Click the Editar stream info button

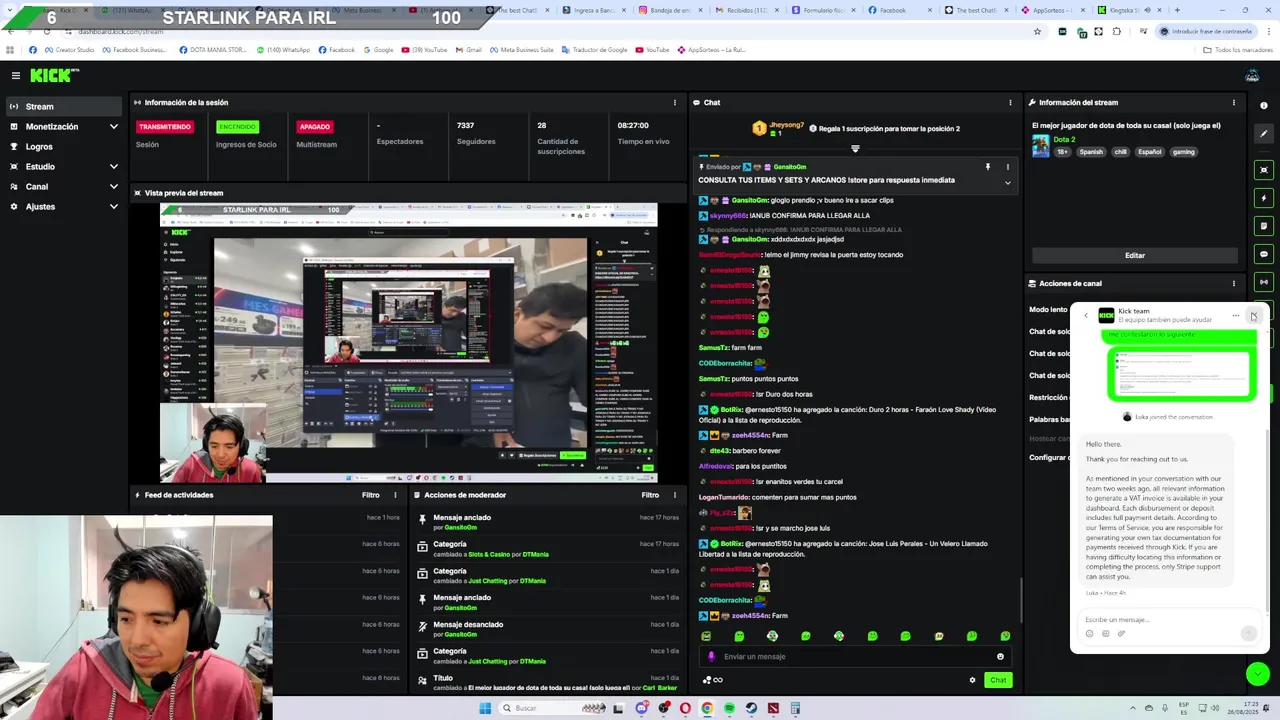click(1135, 255)
